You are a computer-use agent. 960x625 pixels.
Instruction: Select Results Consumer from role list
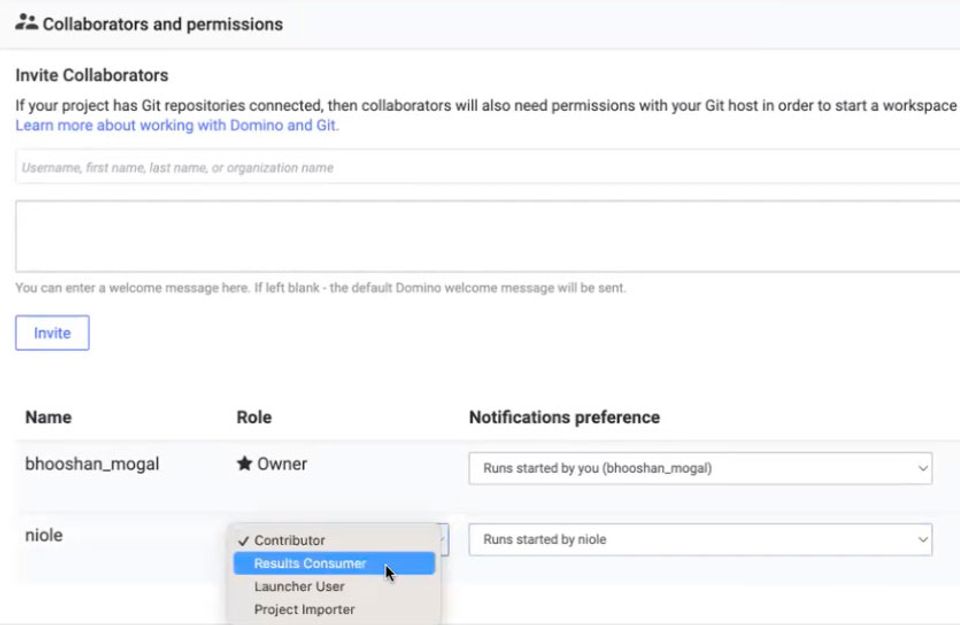[310, 563]
